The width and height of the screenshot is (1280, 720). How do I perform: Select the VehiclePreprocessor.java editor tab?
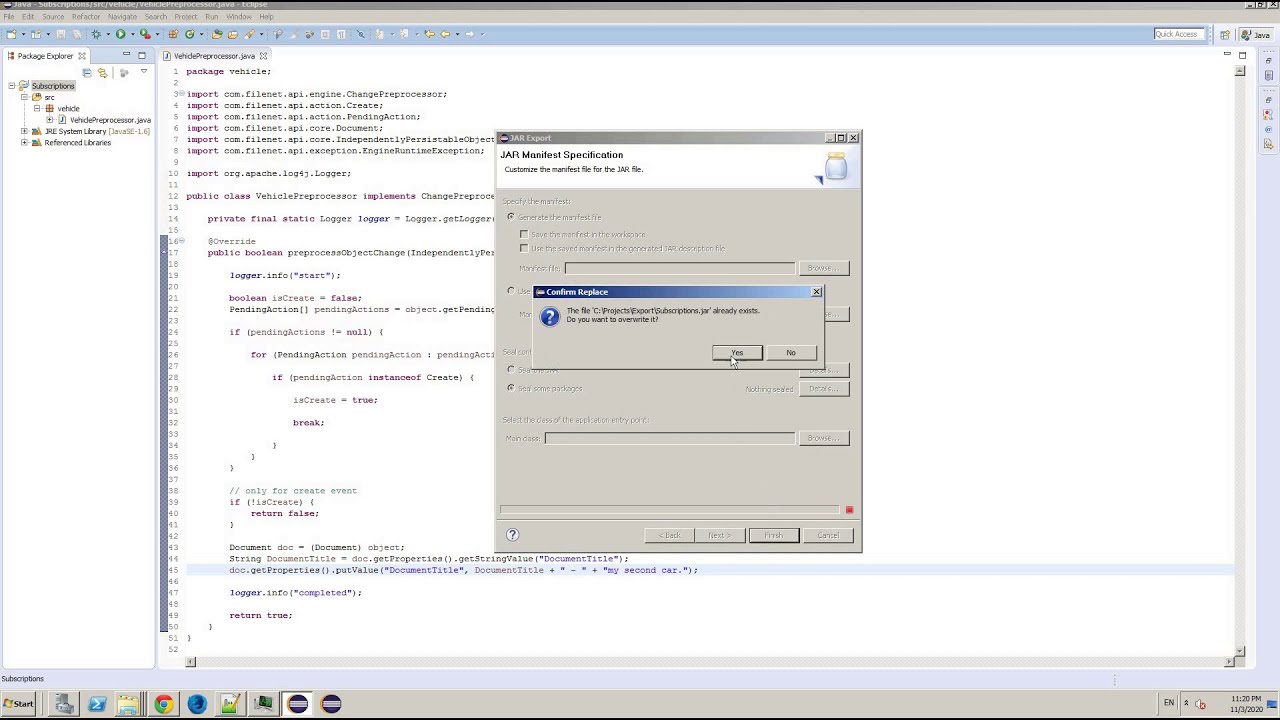click(213, 56)
